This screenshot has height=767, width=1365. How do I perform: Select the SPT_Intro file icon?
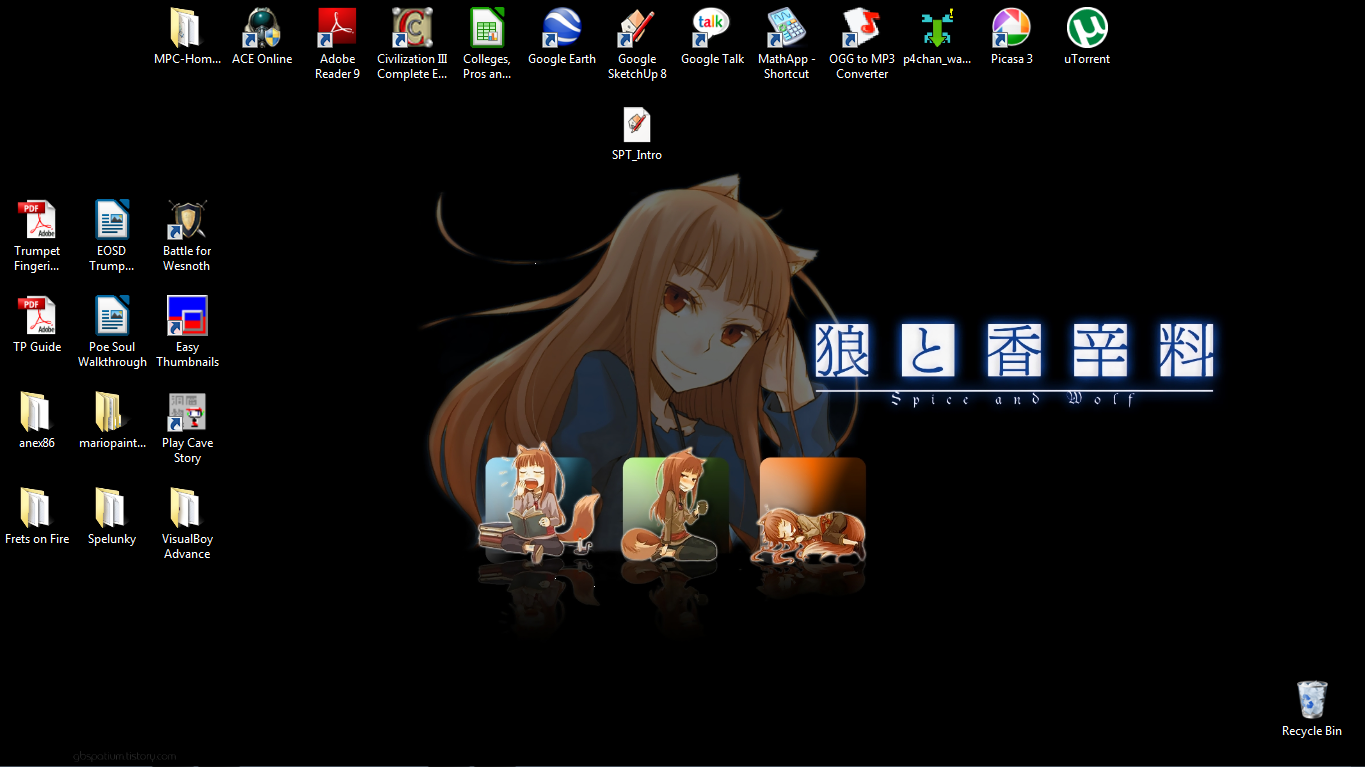pyautogui.click(x=637, y=125)
